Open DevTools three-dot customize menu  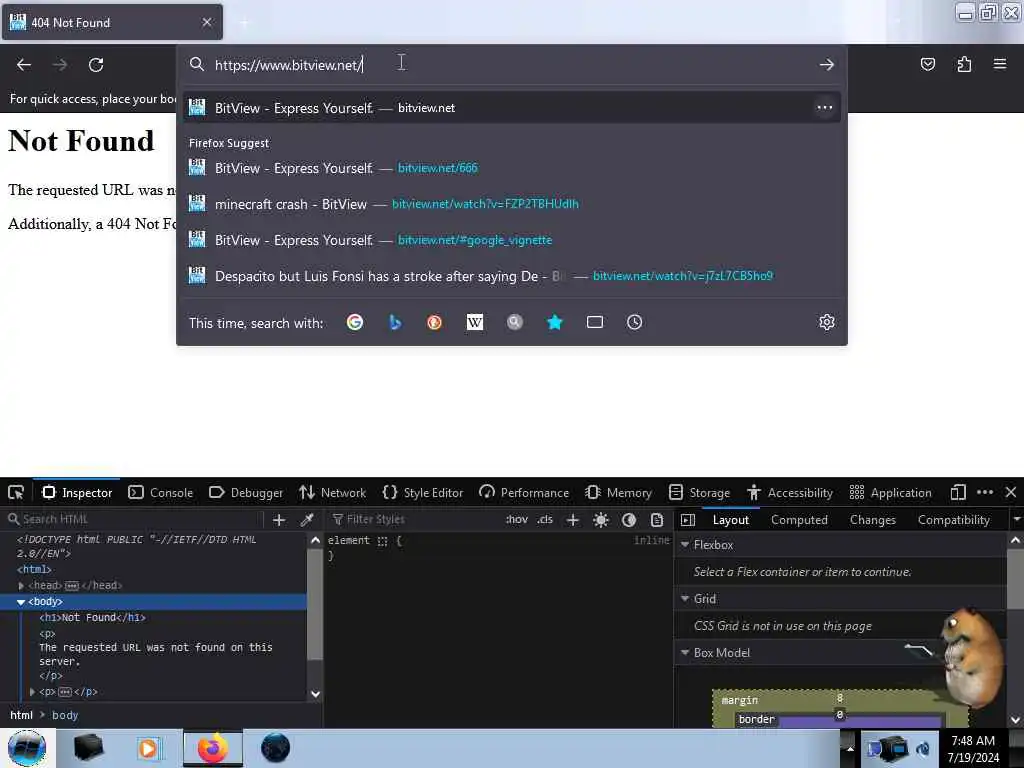(x=985, y=492)
